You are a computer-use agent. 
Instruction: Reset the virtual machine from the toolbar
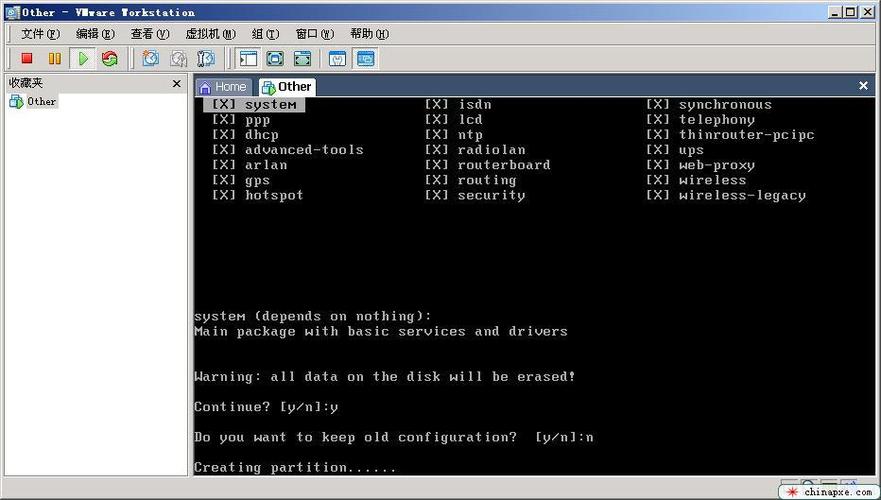tap(110, 59)
